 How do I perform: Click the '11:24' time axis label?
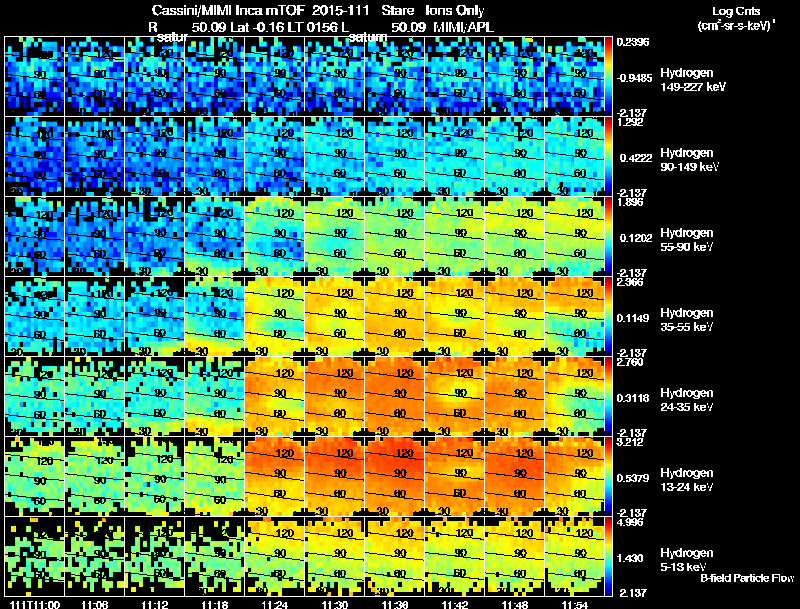pos(274,605)
